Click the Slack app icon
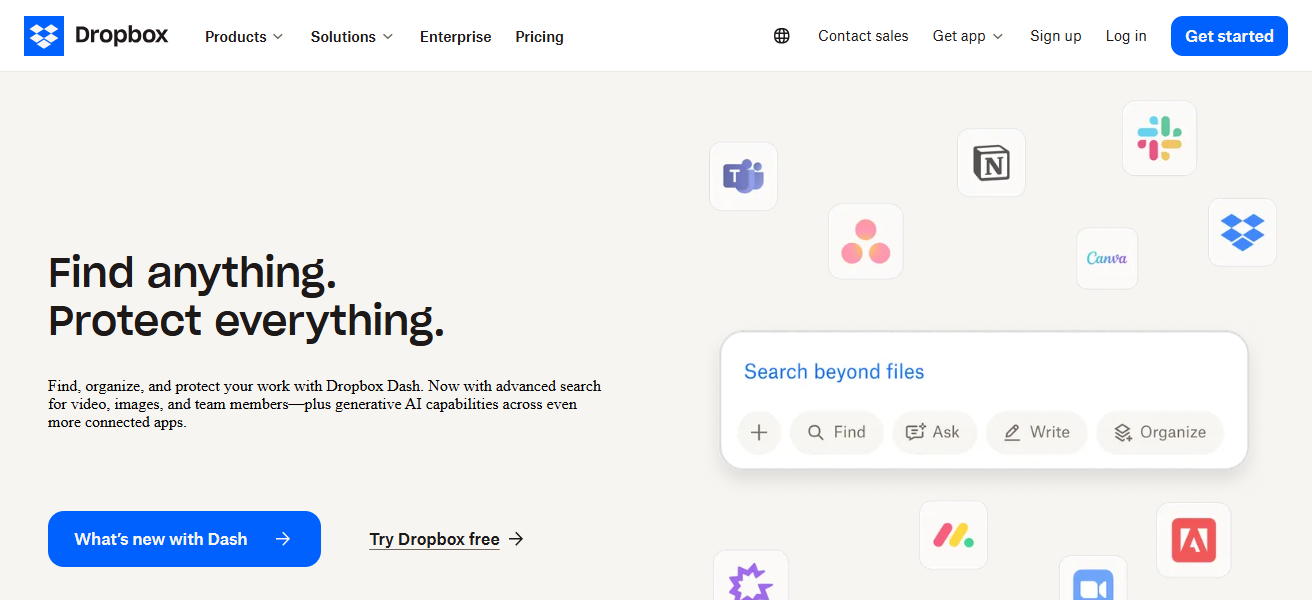 [1159, 138]
